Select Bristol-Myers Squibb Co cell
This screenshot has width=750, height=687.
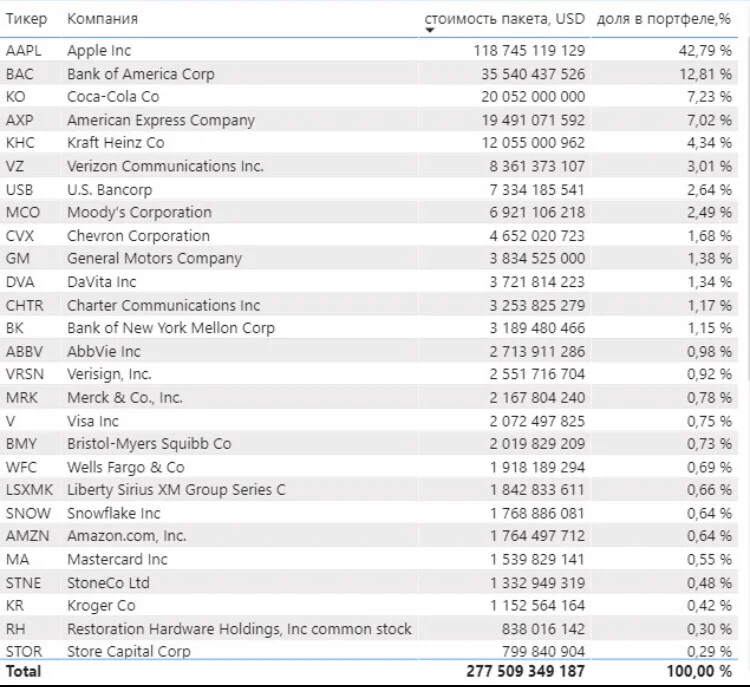(149, 443)
